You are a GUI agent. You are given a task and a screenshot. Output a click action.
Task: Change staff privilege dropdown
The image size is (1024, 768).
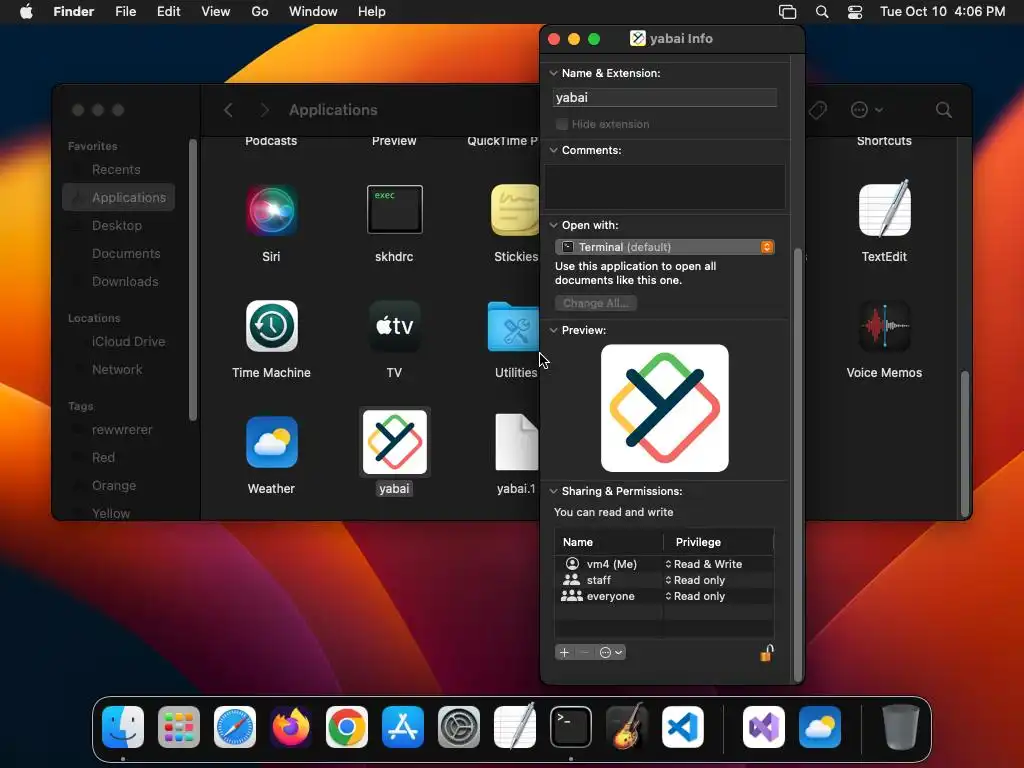[x=696, y=580]
